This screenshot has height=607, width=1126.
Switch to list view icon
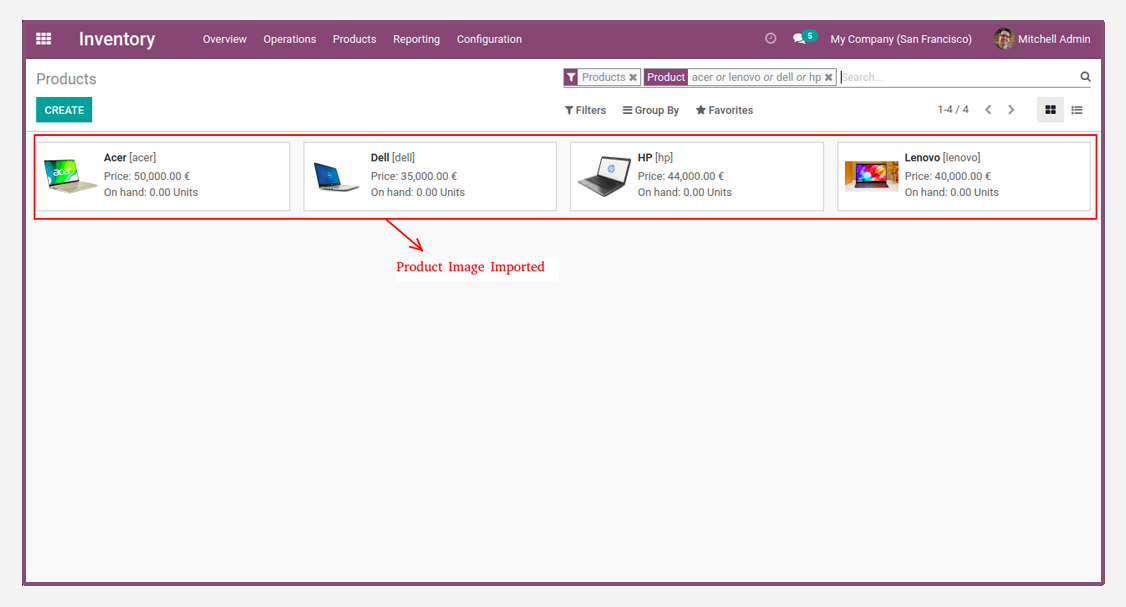[x=1076, y=110]
